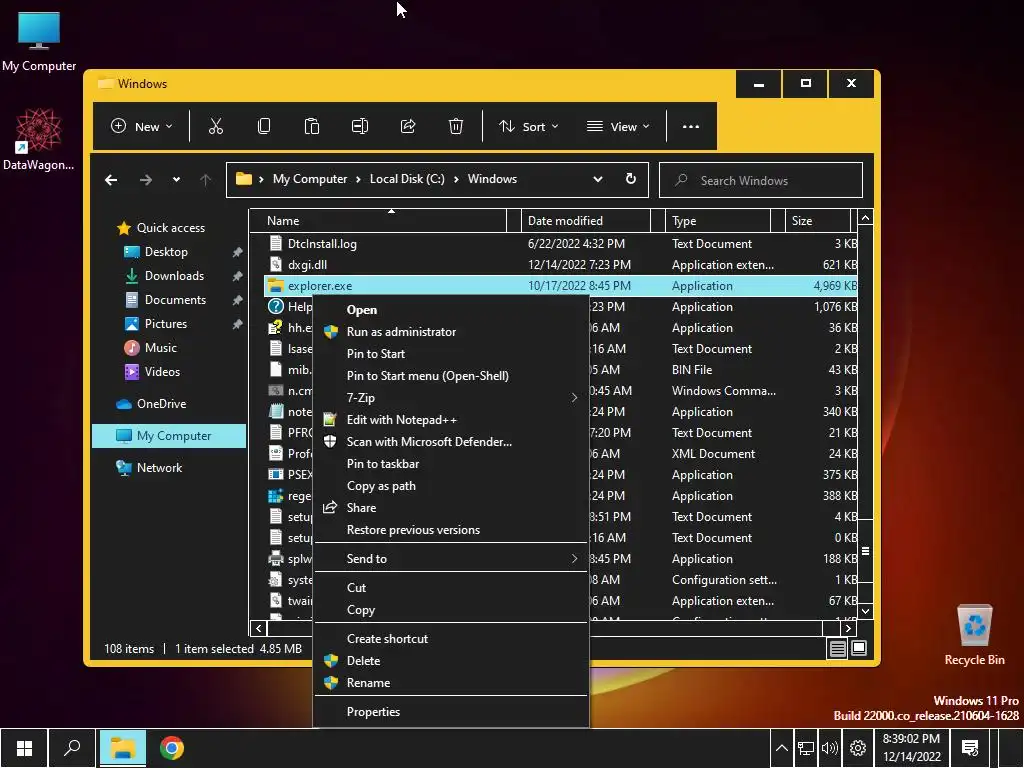Open the New dropdown button
This screenshot has height=768, width=1024.
tap(141, 126)
